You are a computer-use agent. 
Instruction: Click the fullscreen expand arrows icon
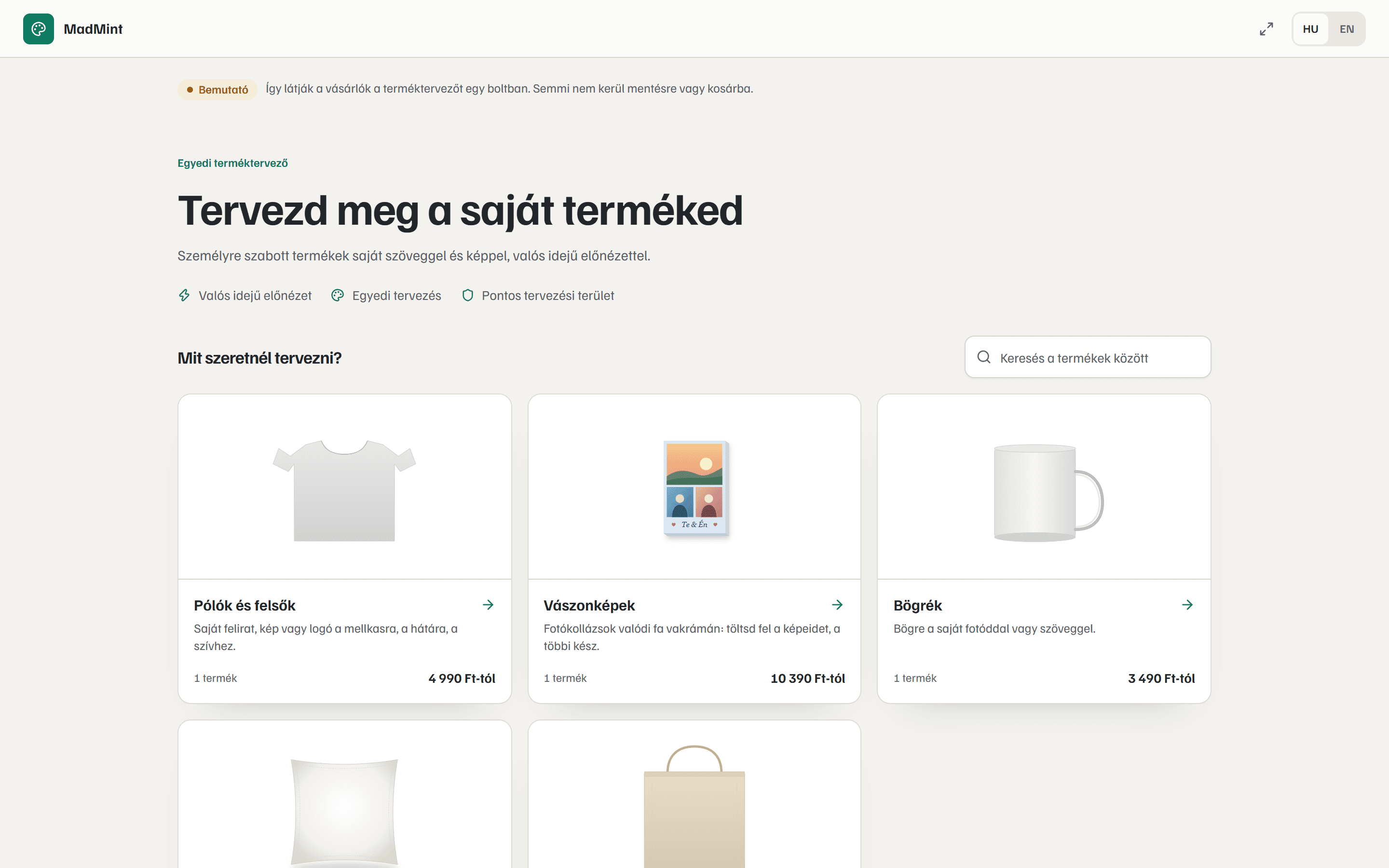coord(1266,29)
